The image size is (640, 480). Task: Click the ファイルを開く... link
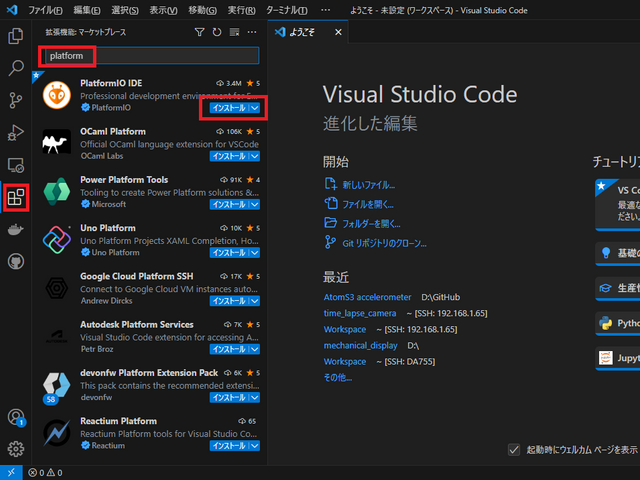coord(368,204)
